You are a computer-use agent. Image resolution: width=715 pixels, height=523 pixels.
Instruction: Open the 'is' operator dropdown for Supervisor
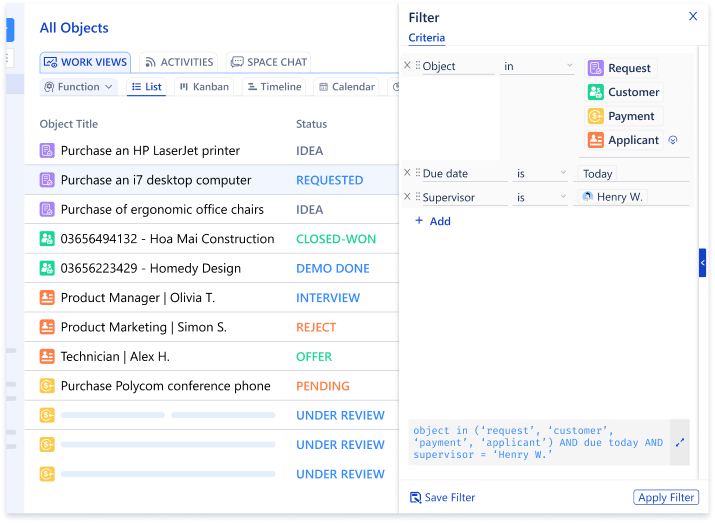[x=540, y=198]
